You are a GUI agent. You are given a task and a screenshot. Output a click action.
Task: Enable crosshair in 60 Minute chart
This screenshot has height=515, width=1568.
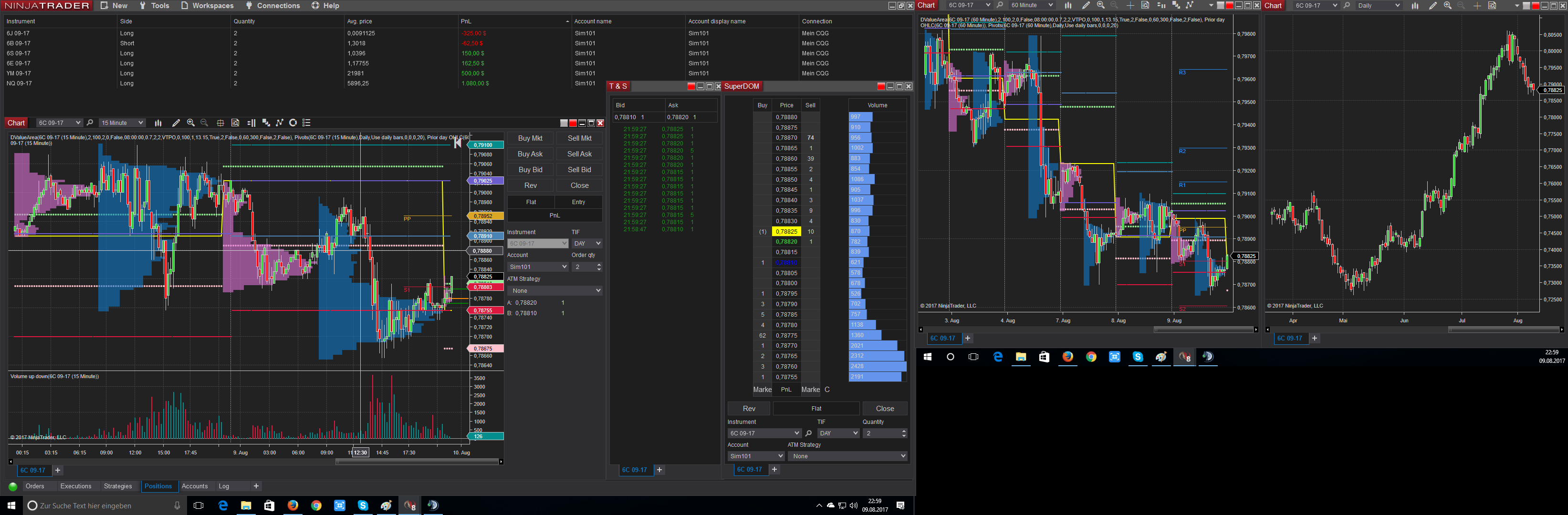(x=1130, y=5)
